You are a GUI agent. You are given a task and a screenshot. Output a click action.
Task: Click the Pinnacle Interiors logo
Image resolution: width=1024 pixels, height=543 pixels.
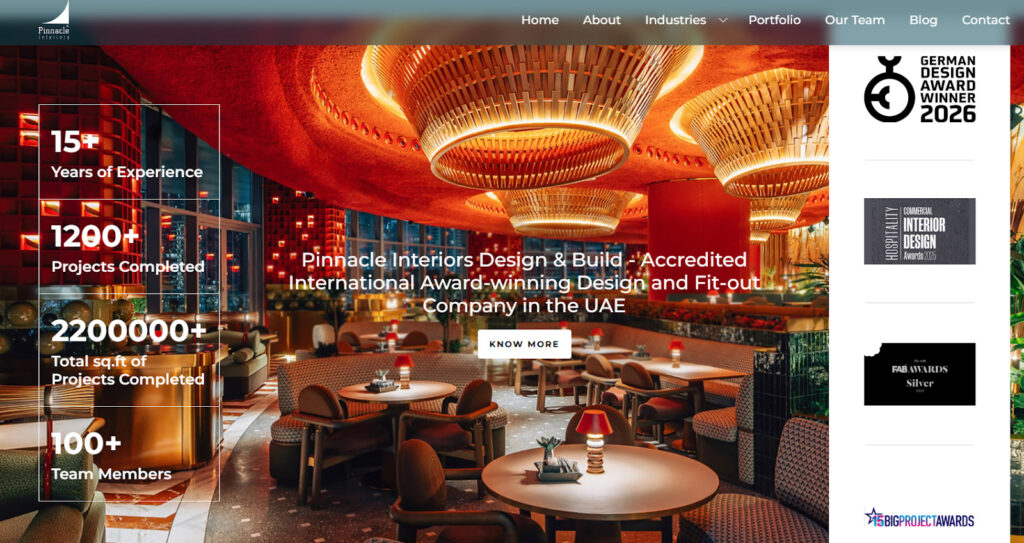click(54, 21)
